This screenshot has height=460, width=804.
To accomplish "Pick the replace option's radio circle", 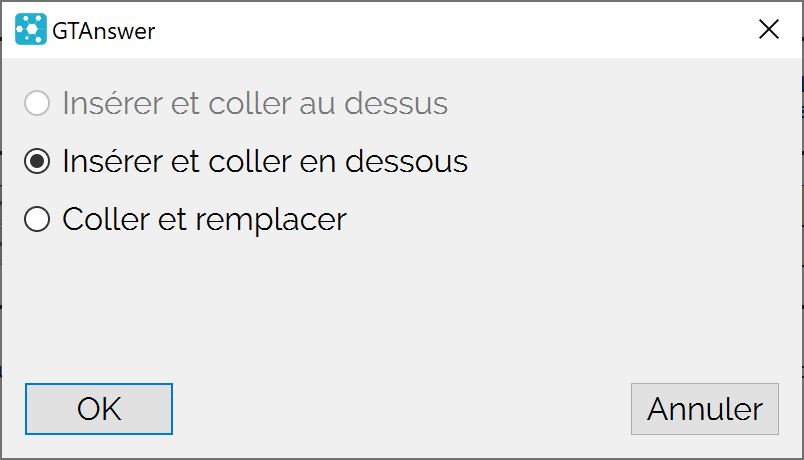I will (x=37, y=219).
